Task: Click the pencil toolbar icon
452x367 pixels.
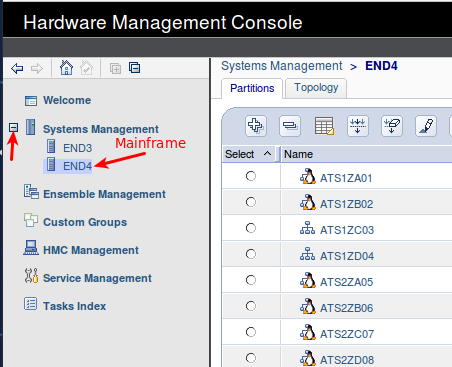Action: [426, 126]
